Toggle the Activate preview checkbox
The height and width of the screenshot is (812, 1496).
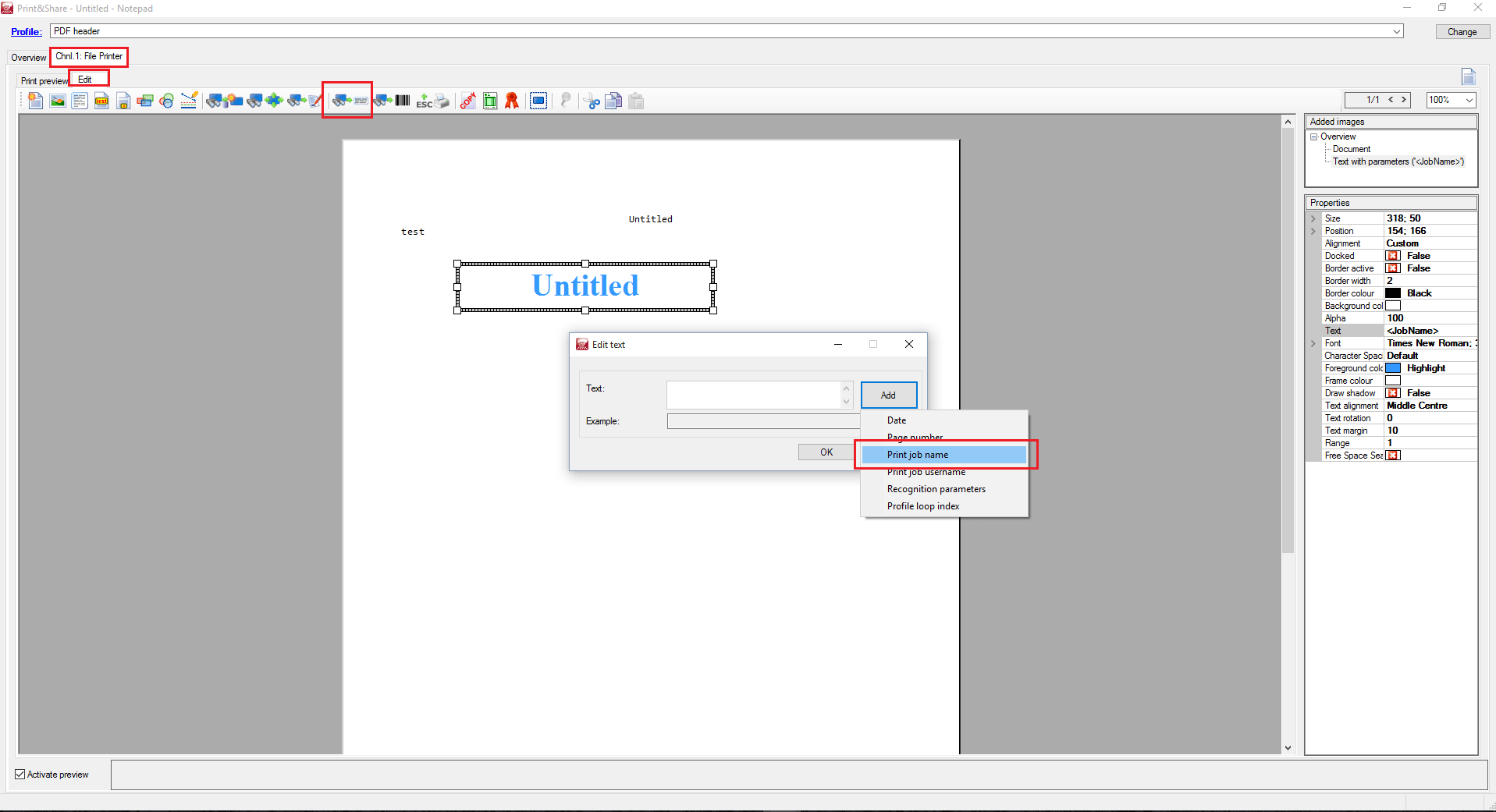tap(20, 774)
